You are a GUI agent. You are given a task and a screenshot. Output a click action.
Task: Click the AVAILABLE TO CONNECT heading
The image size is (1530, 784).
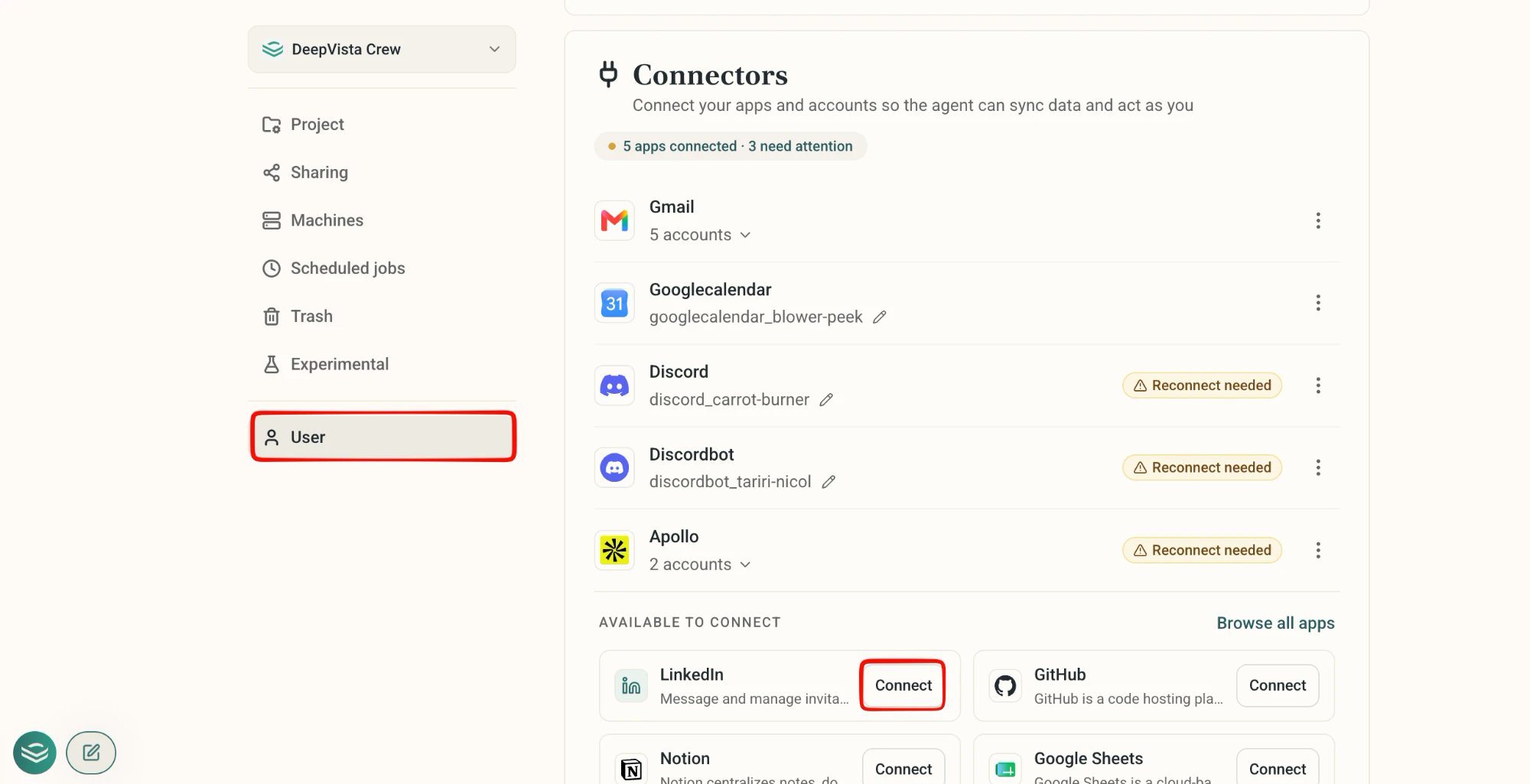click(689, 623)
